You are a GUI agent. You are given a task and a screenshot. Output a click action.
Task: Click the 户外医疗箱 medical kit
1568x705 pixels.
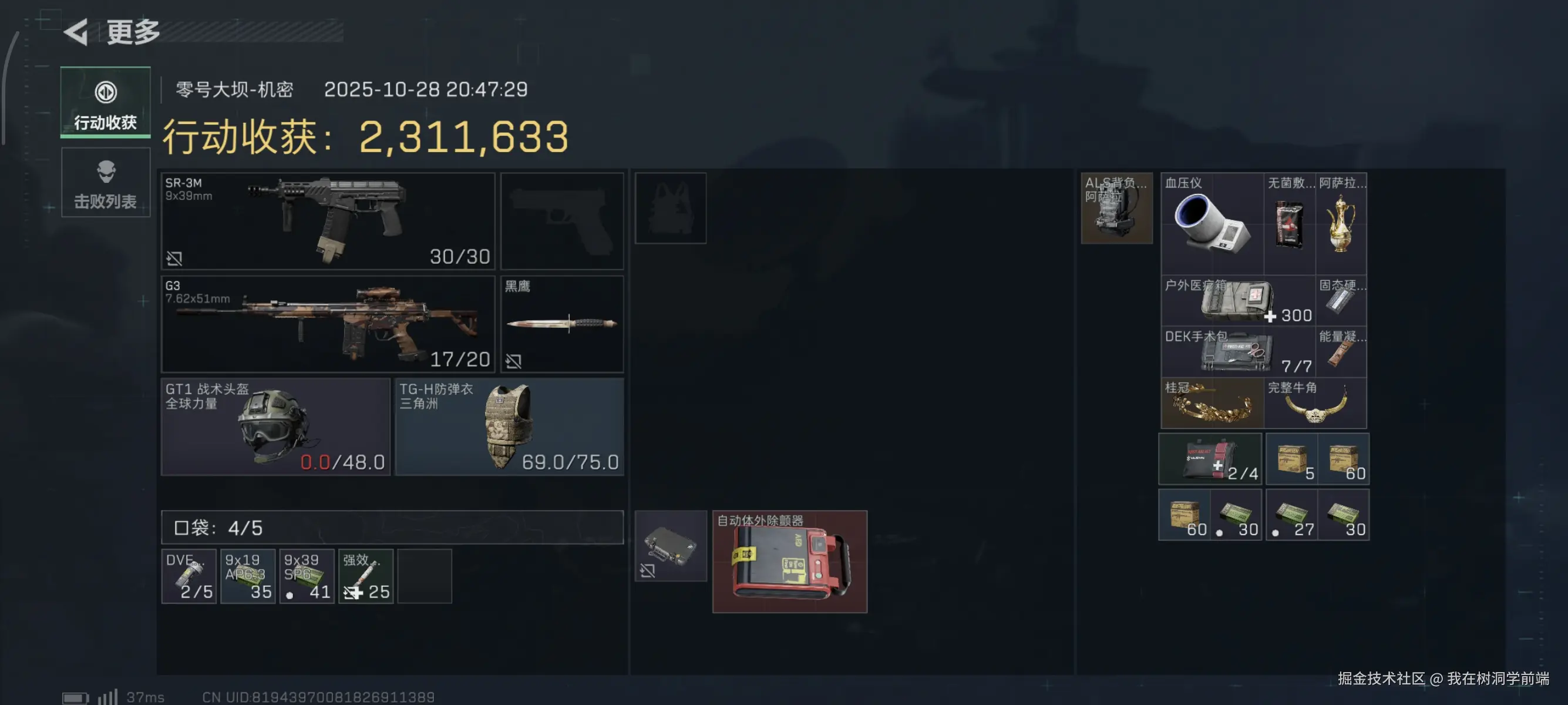[1238, 300]
